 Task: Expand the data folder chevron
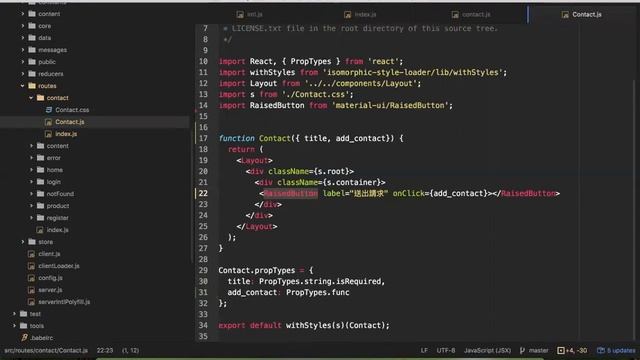(x=23, y=38)
